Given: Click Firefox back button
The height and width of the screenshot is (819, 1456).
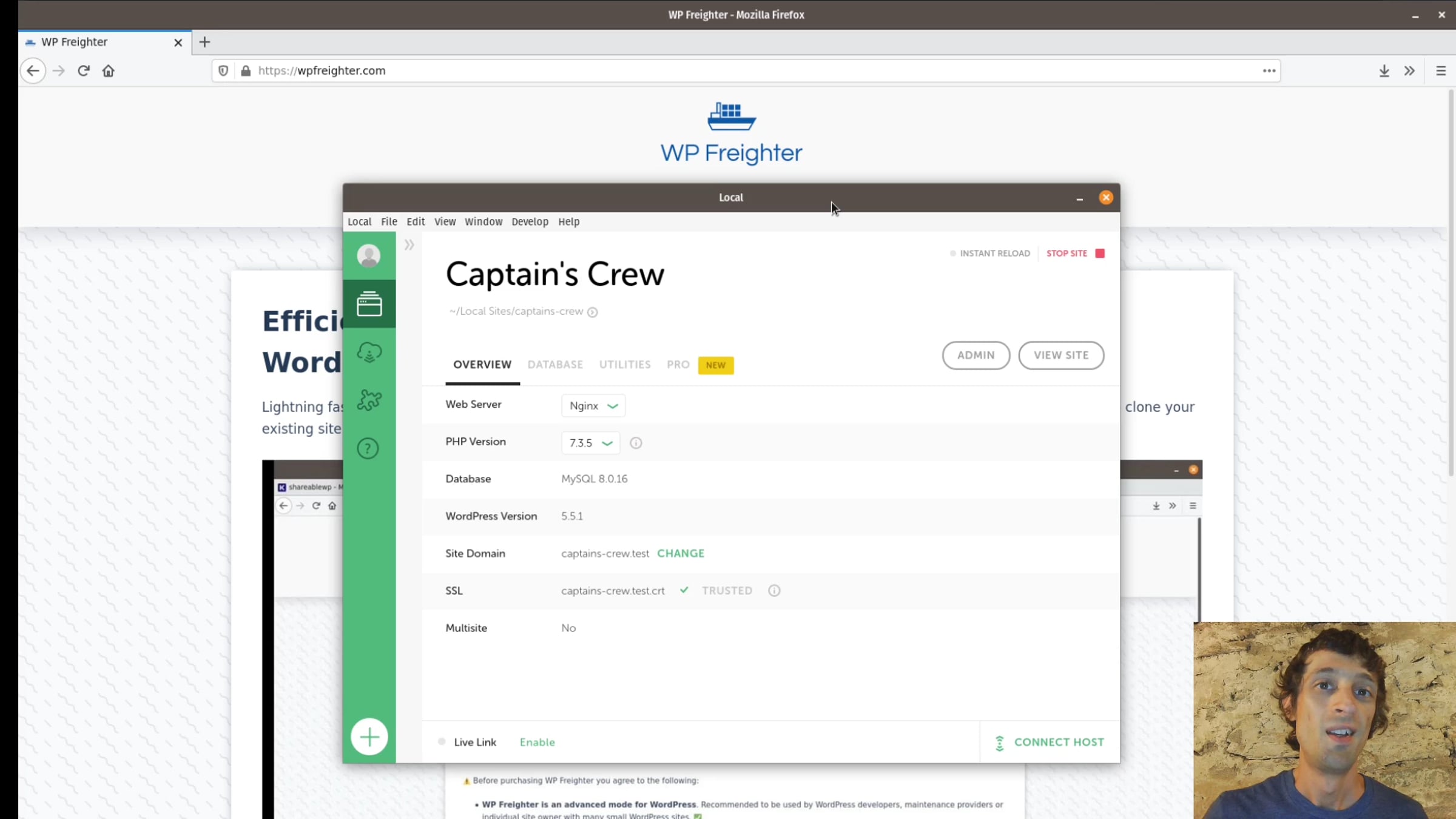Looking at the screenshot, I should click(x=33, y=70).
